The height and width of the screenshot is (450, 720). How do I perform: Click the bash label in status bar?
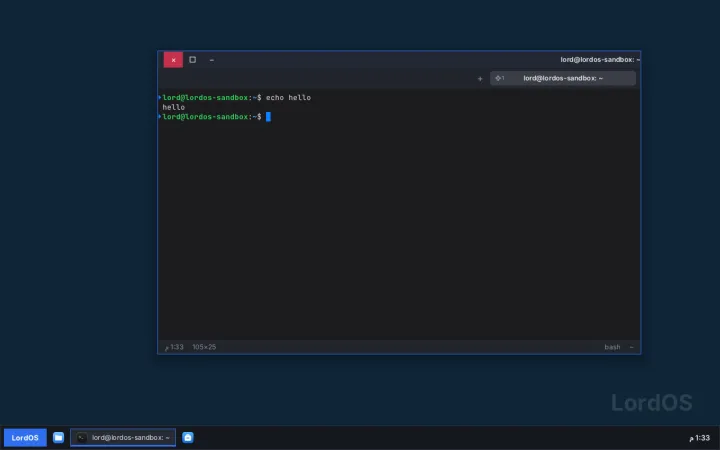(612, 347)
